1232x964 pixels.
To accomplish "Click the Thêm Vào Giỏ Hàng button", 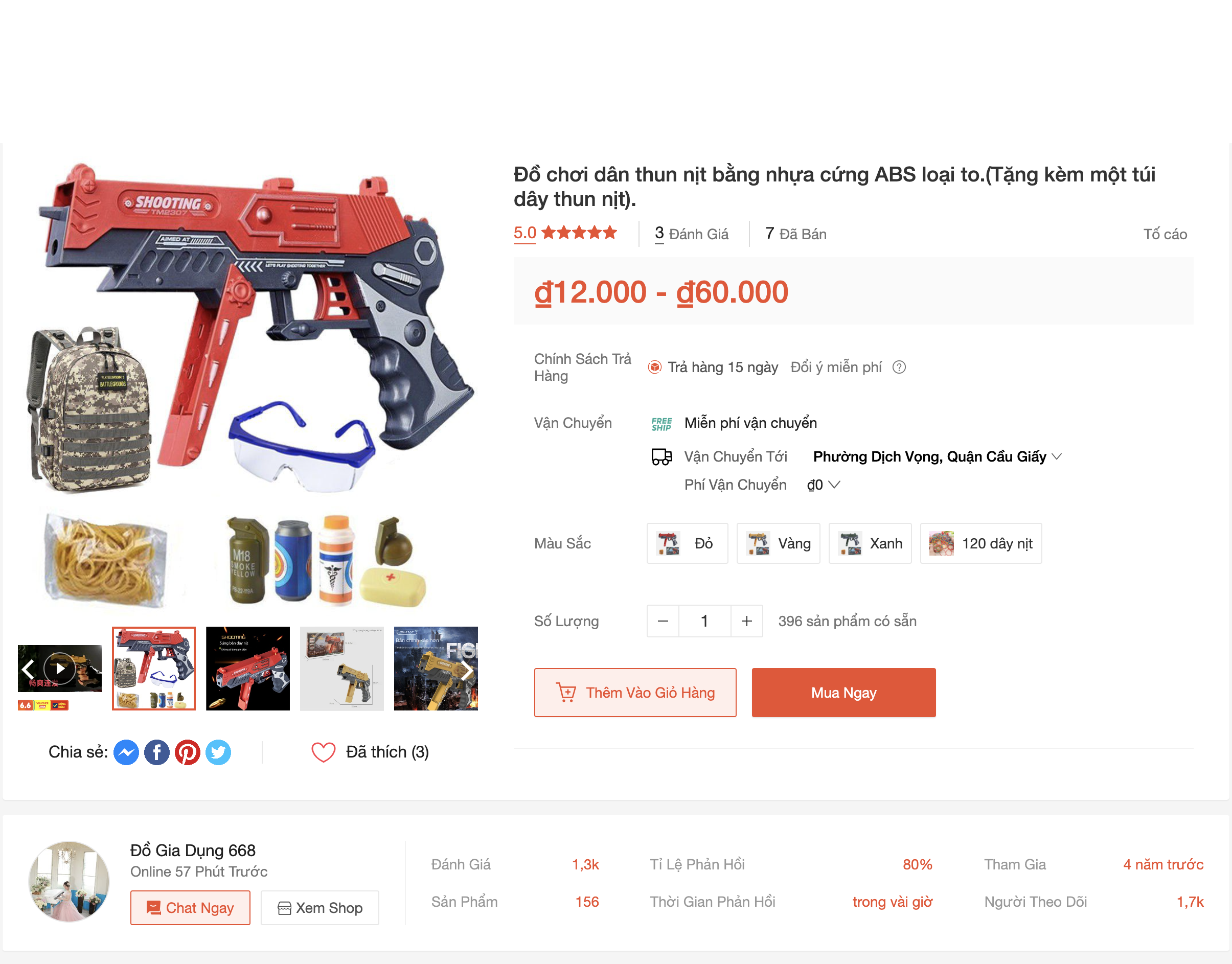I will pos(635,693).
